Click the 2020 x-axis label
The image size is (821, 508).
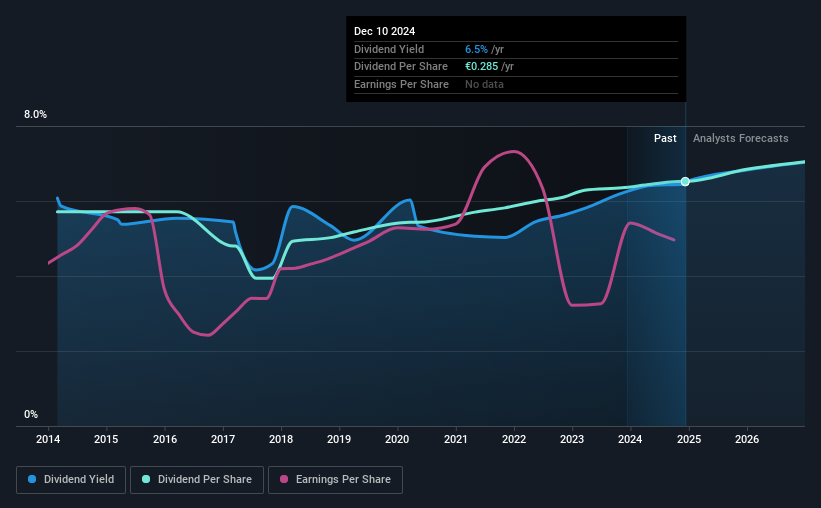397,439
